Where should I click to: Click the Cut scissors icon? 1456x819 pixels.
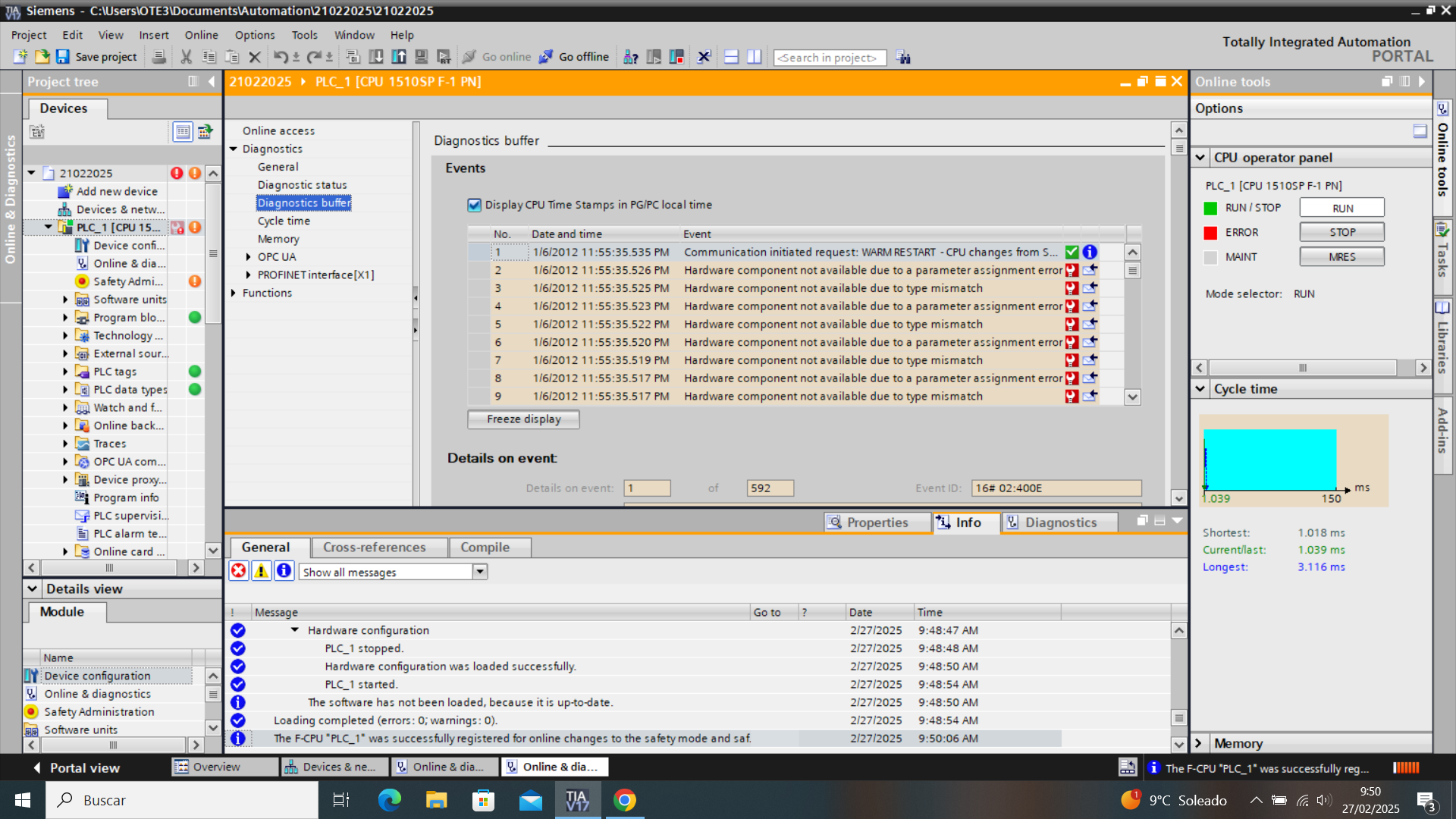(186, 57)
